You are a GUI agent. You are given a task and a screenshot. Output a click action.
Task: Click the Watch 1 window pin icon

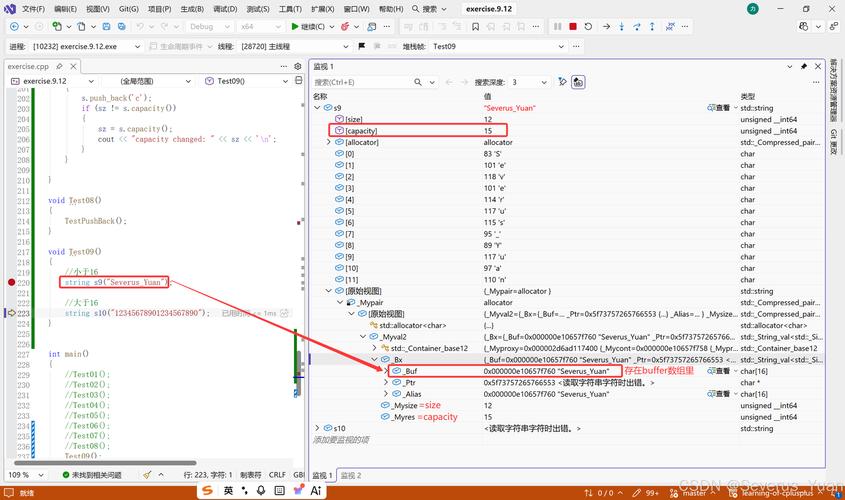pos(804,66)
